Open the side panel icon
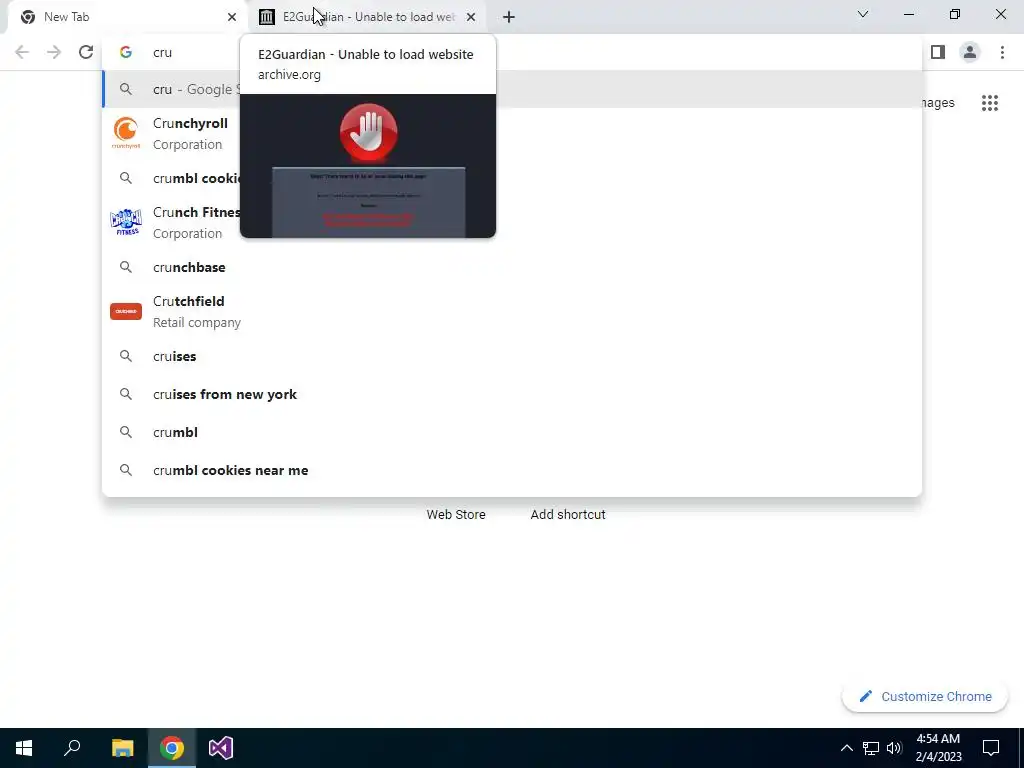Image resolution: width=1024 pixels, height=768 pixels. click(x=938, y=52)
